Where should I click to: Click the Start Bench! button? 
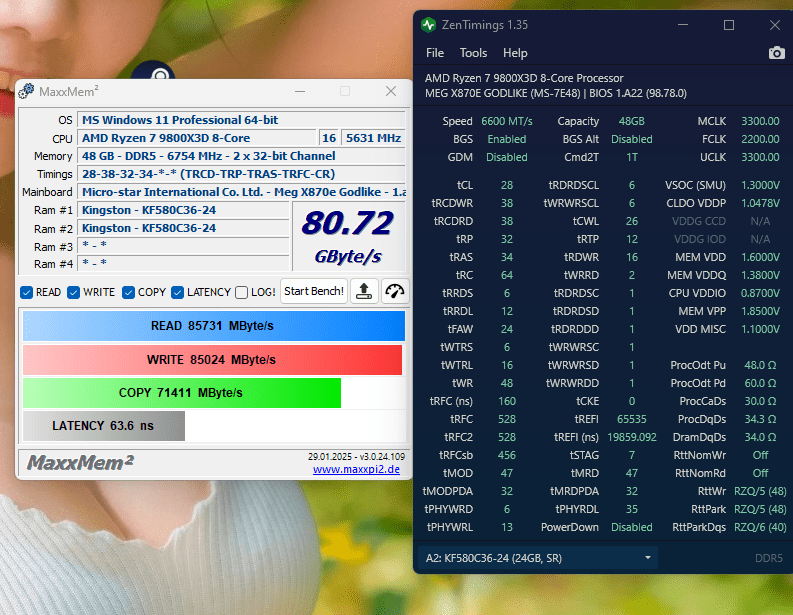[314, 291]
